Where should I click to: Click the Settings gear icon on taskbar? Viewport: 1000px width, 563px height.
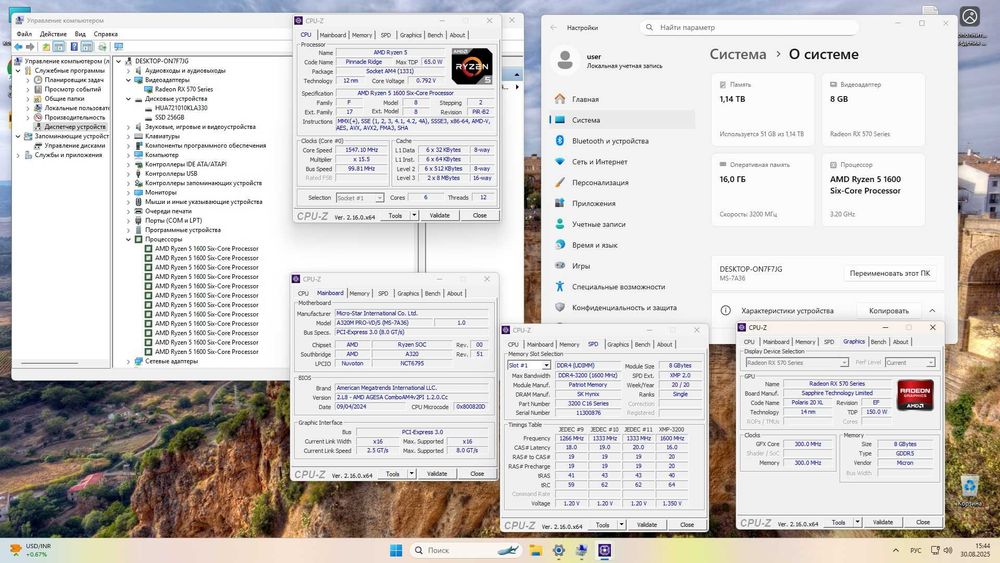(x=559, y=550)
